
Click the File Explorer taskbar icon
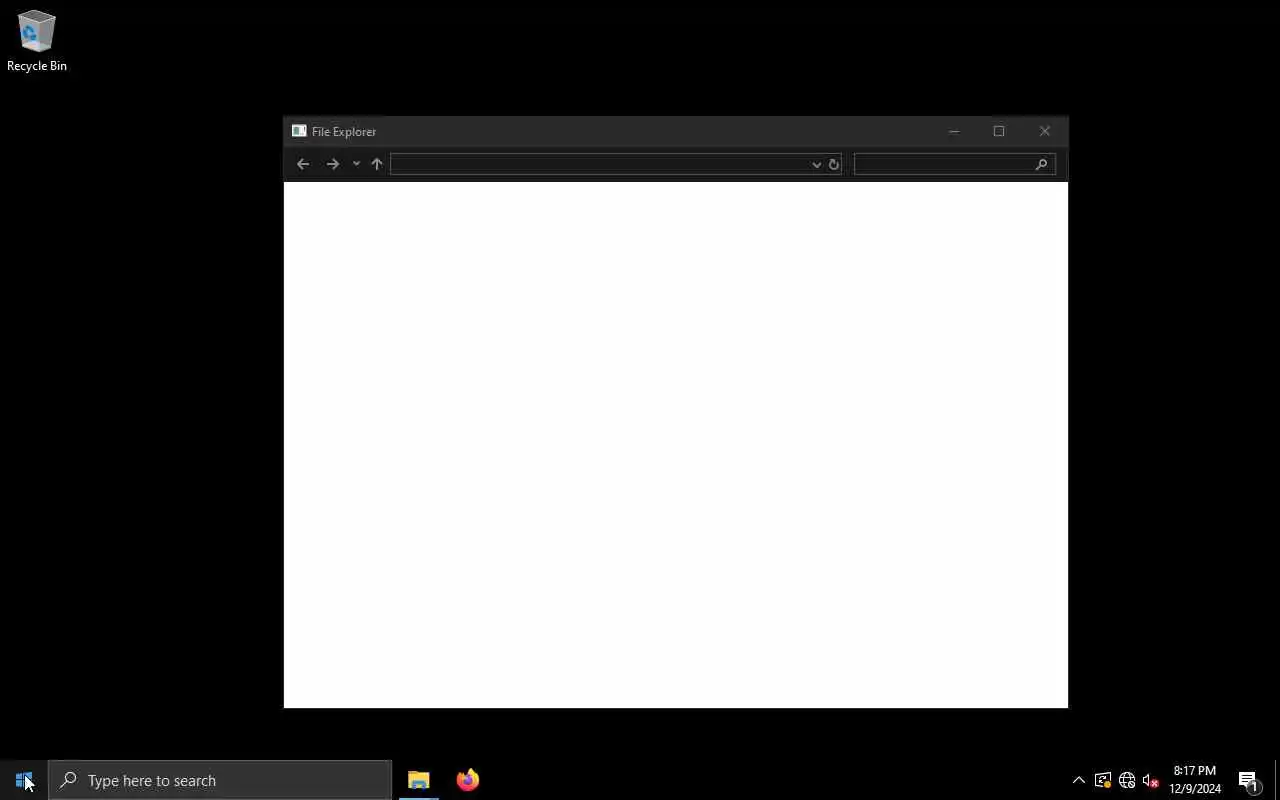coord(419,780)
